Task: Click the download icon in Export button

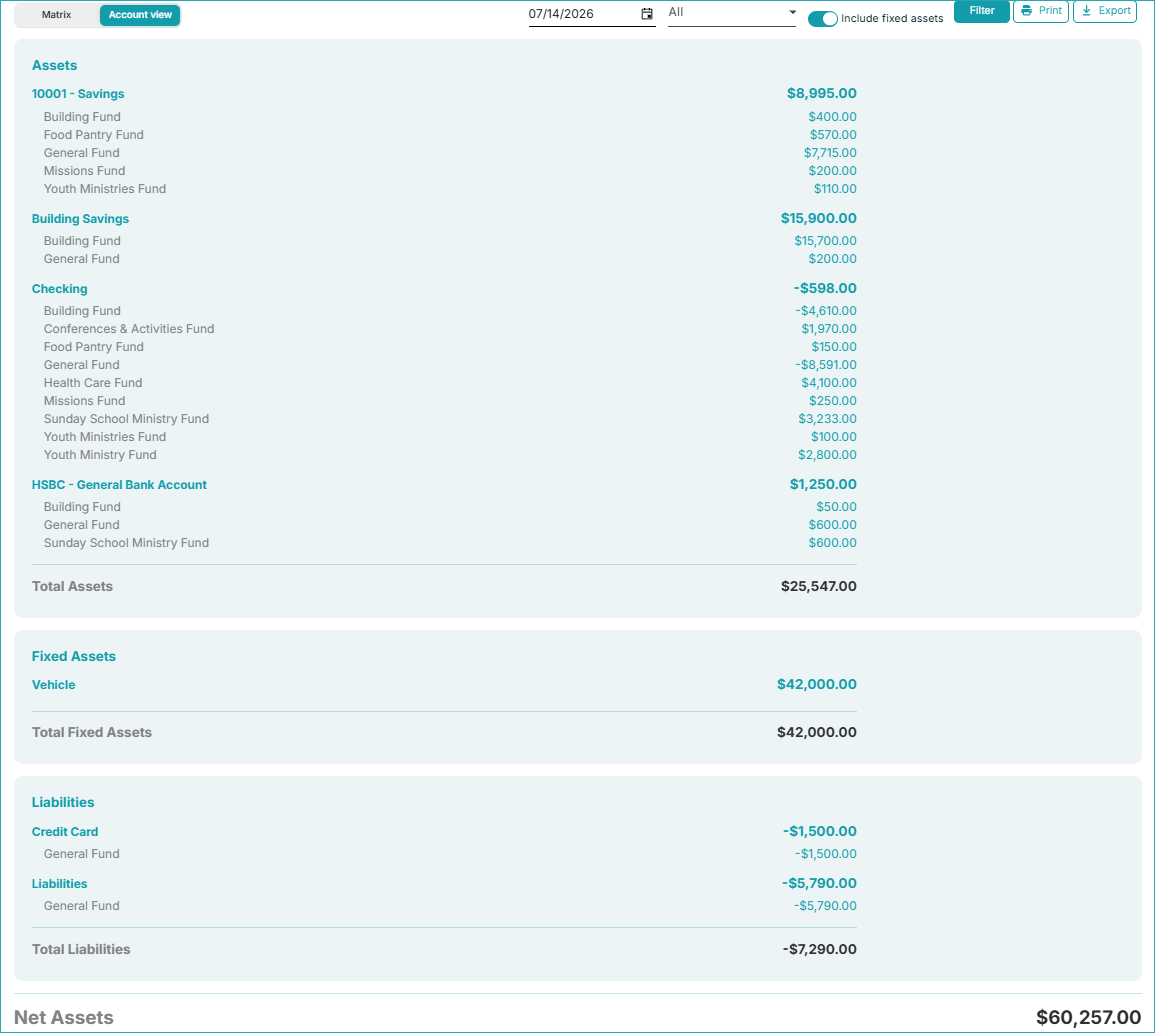Action: 1086,10
